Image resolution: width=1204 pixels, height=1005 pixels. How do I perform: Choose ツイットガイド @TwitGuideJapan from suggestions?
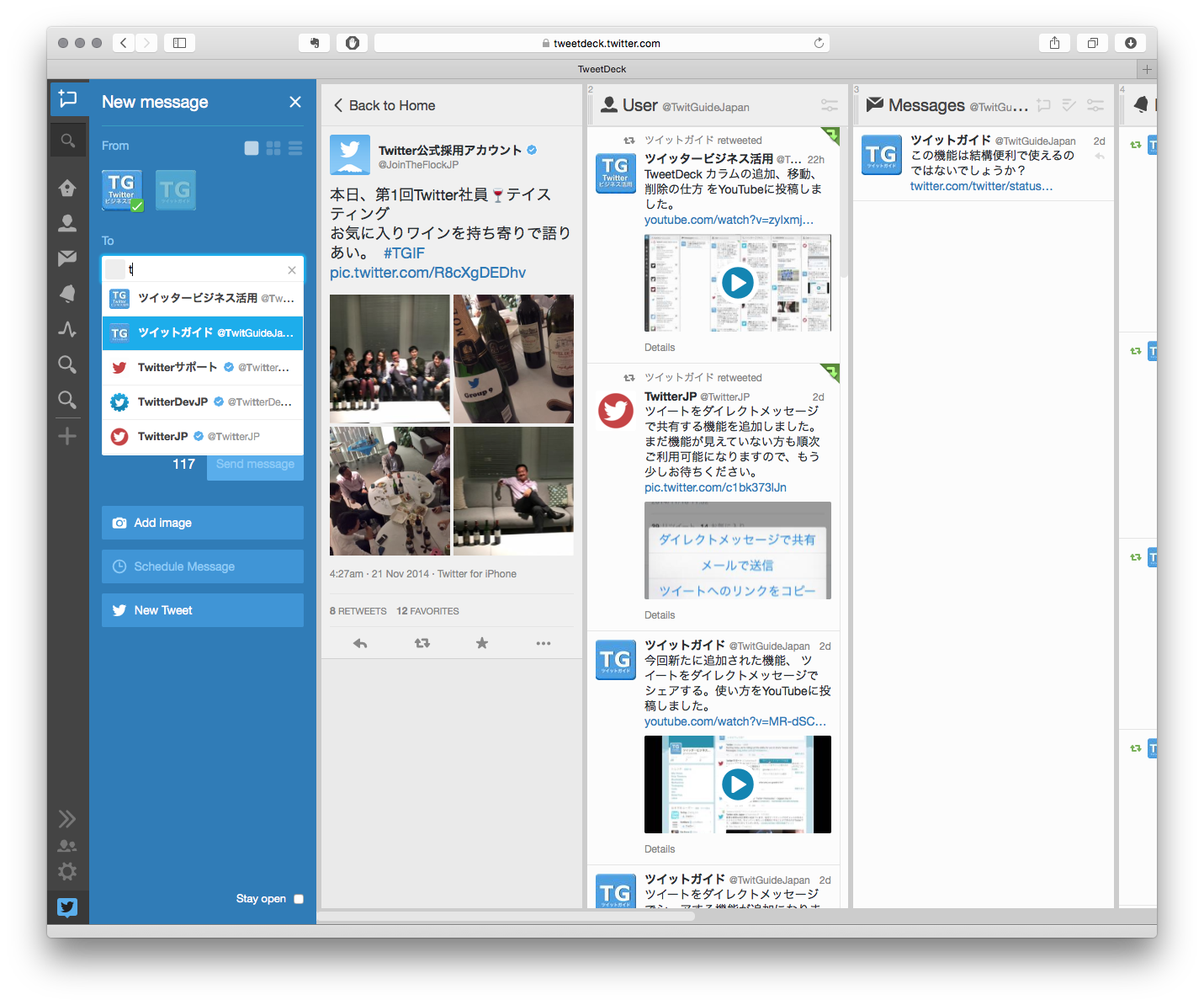pos(203,332)
